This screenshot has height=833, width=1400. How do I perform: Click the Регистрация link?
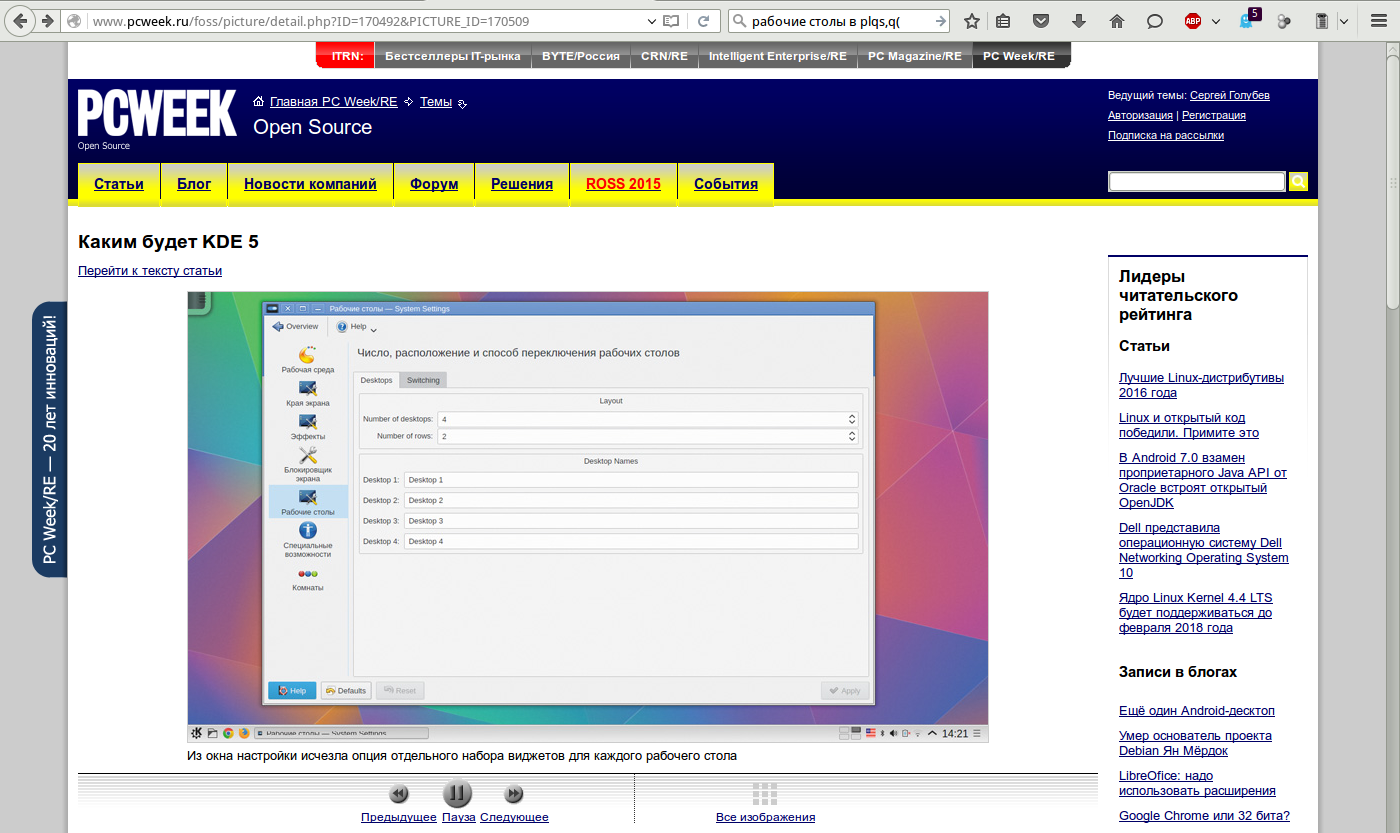pos(1214,115)
